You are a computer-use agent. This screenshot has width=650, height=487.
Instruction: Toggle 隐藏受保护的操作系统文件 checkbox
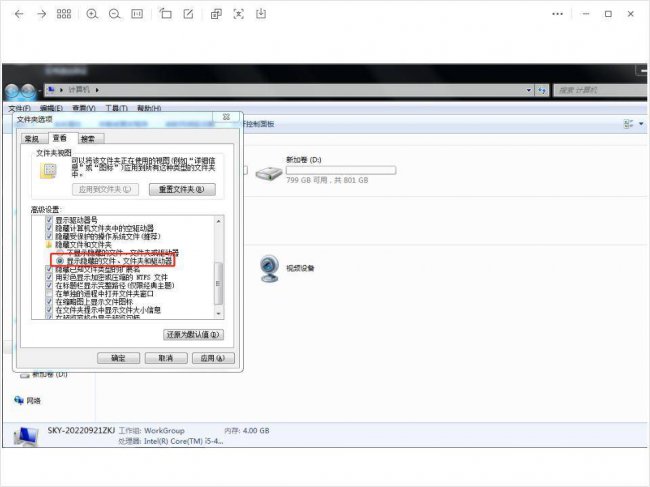coord(49,236)
